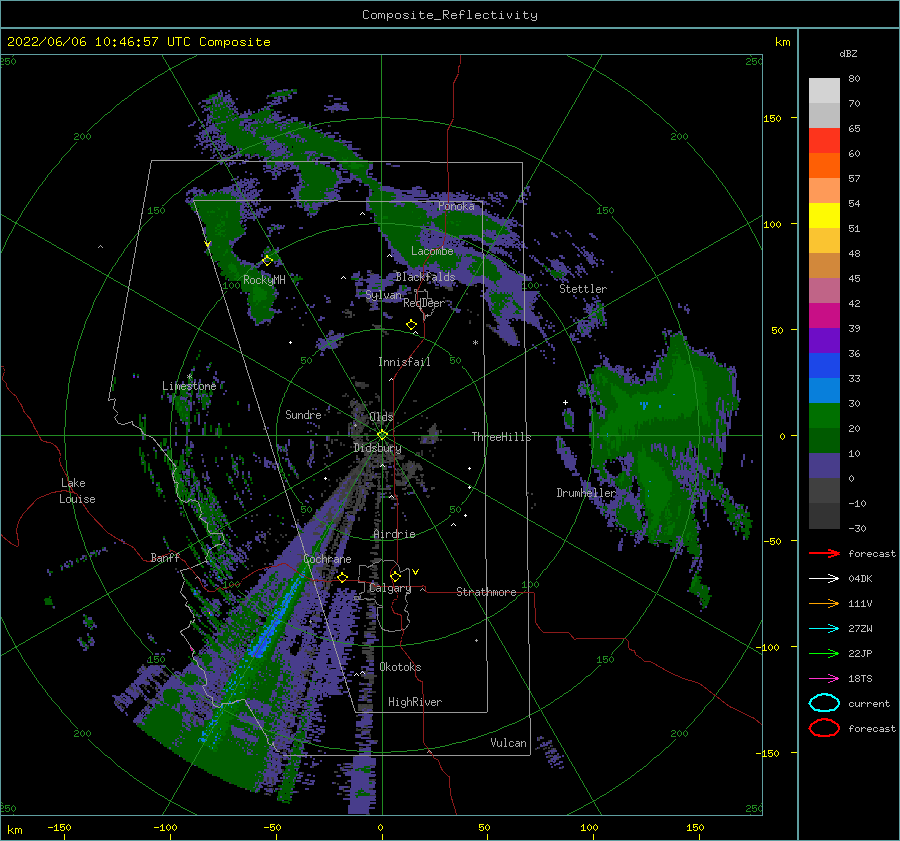Click the Limestone label
Viewport: 900px width, 841px height.
pyautogui.click(x=189, y=386)
